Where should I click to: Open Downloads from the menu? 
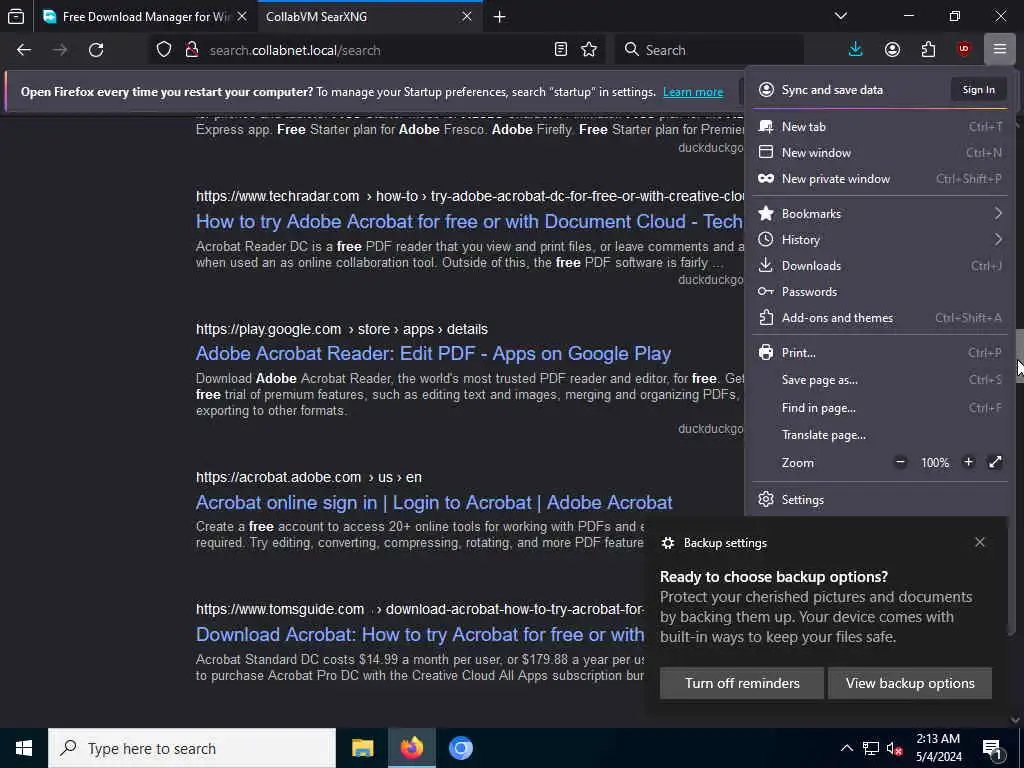tap(880, 266)
